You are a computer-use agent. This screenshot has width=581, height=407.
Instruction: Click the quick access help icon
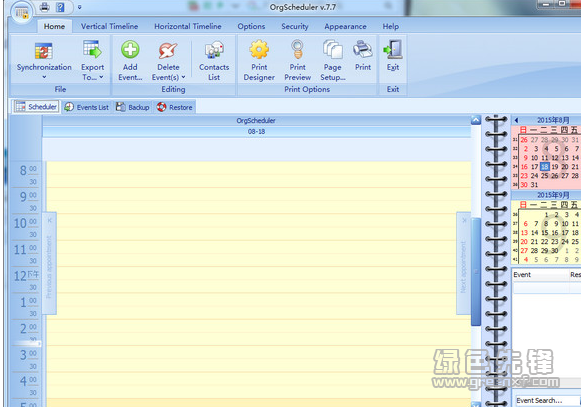click(60, 7)
